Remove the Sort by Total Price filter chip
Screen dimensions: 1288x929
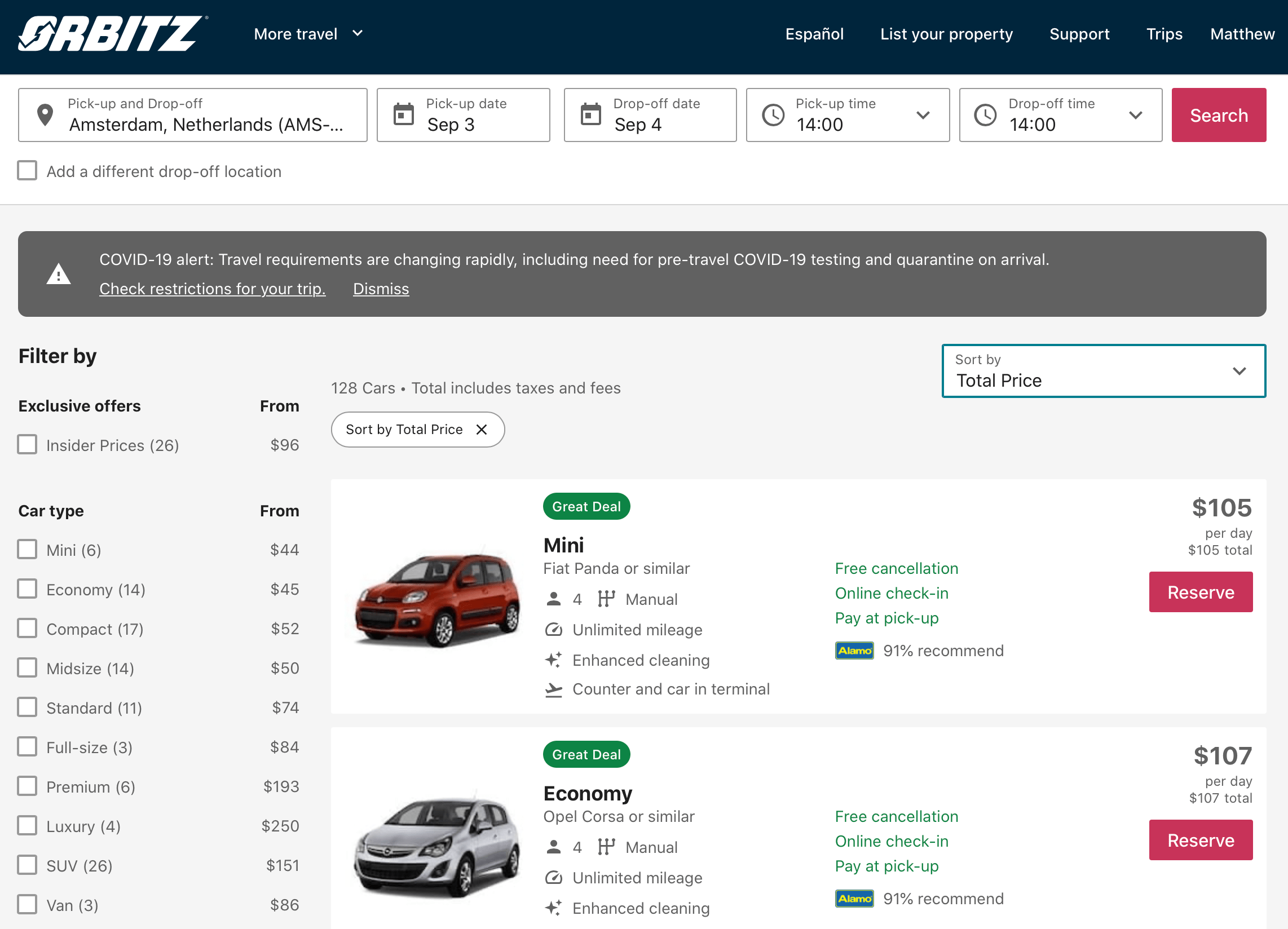[481, 430]
